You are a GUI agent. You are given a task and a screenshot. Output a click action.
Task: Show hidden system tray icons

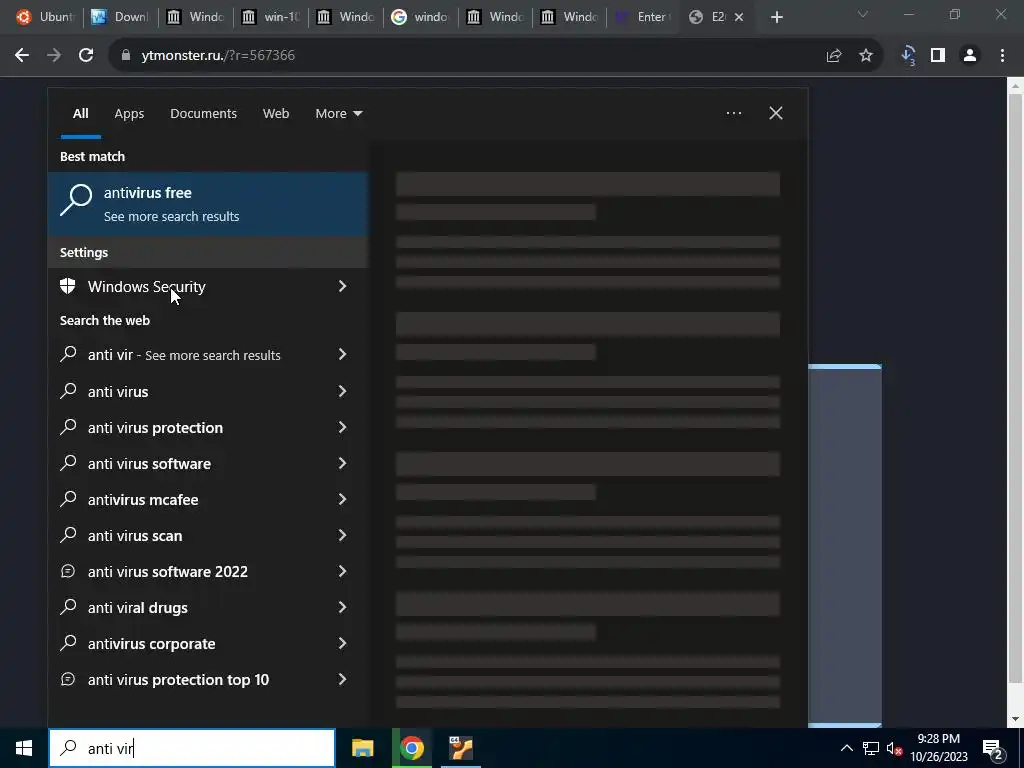846,748
